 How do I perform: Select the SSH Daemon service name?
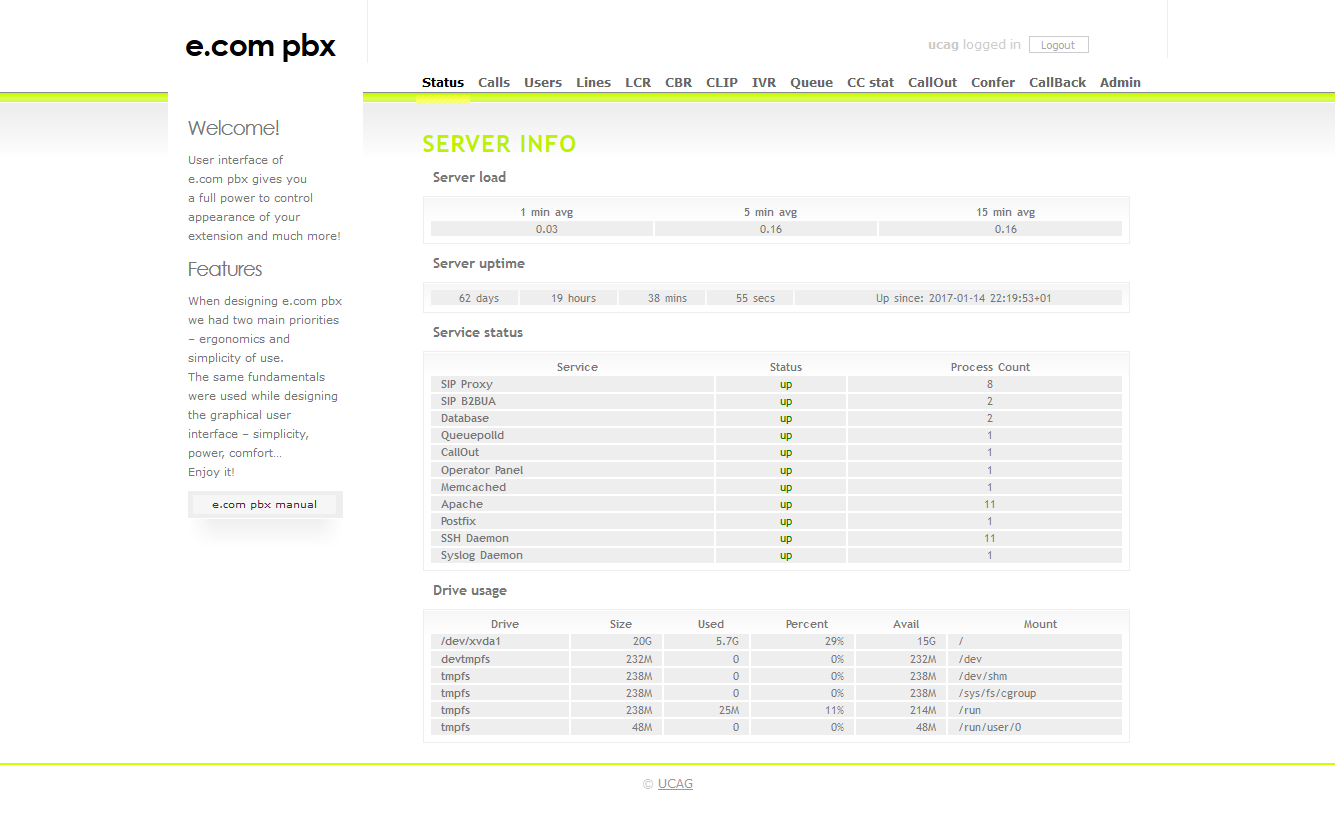click(475, 538)
